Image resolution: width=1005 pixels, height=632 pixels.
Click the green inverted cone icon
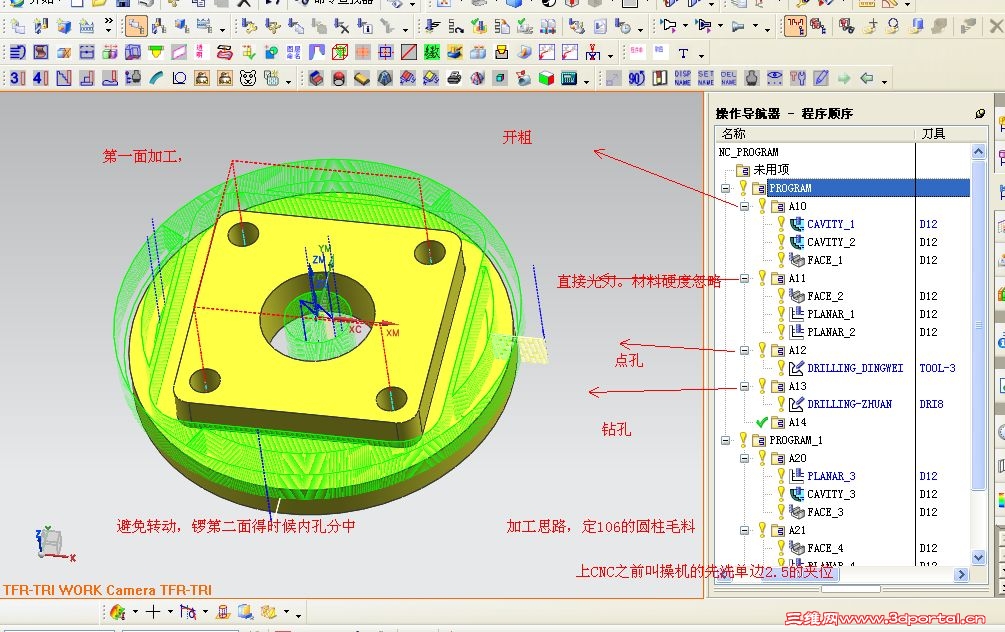pyautogui.click(x=156, y=52)
